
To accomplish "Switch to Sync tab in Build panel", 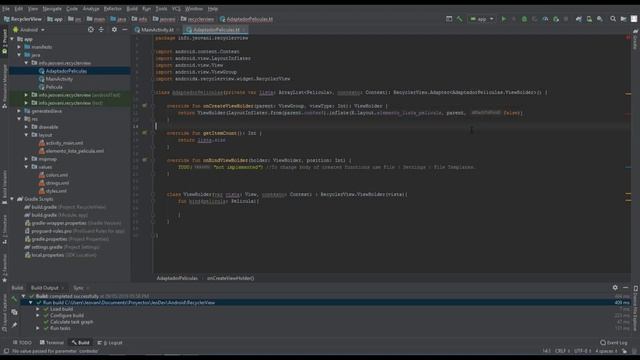I will pyautogui.click(x=78, y=288).
